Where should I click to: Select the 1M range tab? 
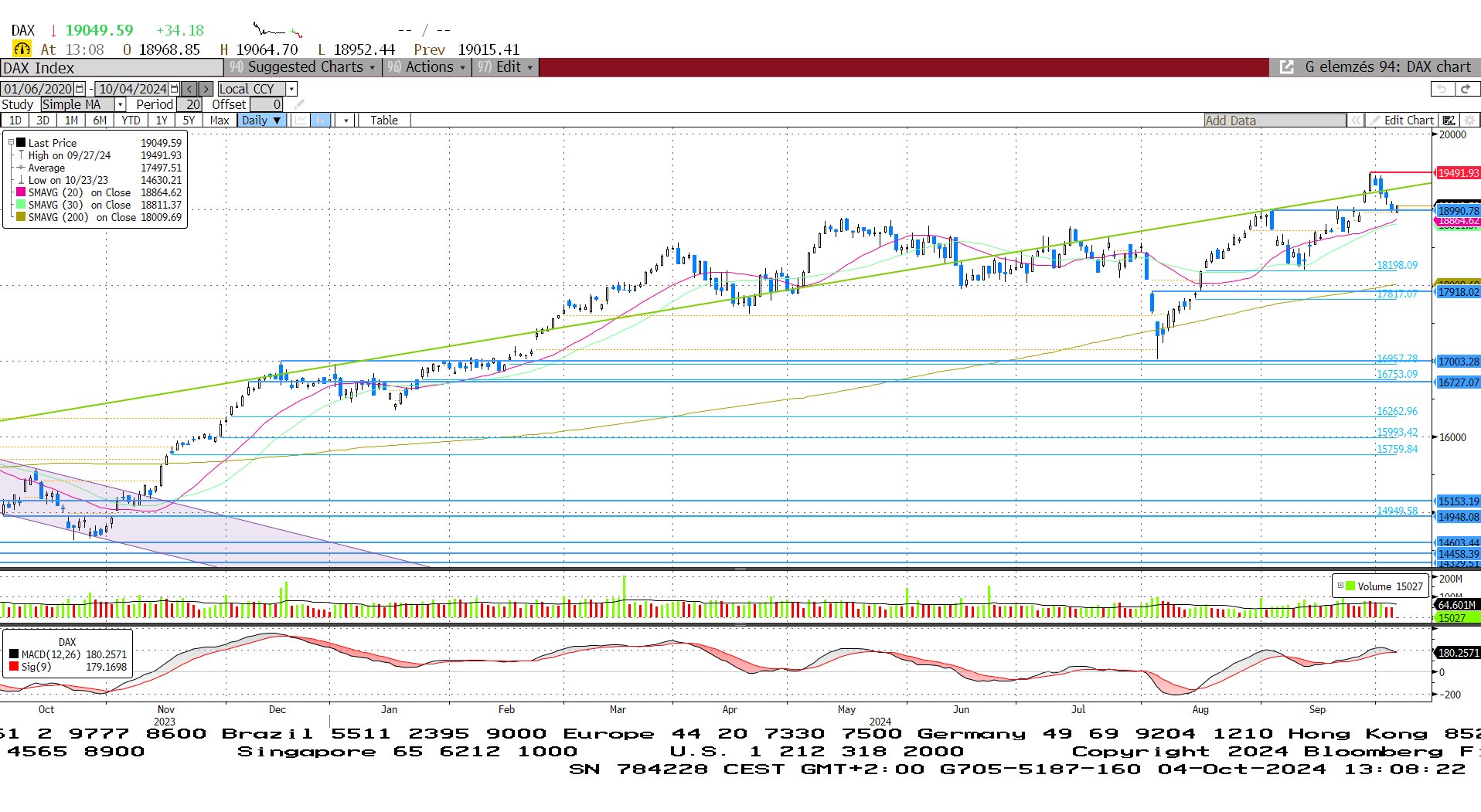[x=71, y=121]
